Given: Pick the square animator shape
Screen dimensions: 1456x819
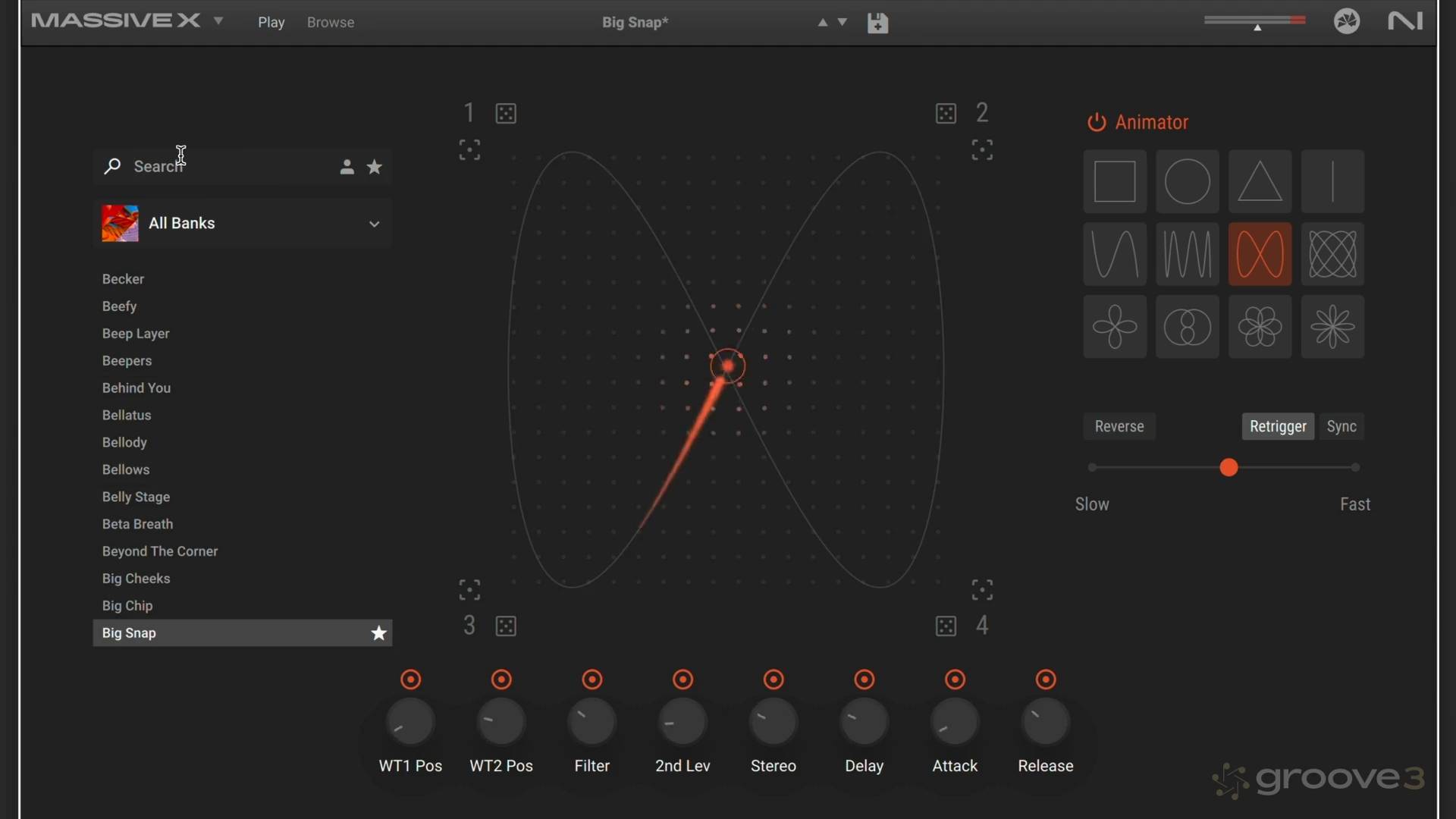Looking at the screenshot, I should click(1114, 181).
